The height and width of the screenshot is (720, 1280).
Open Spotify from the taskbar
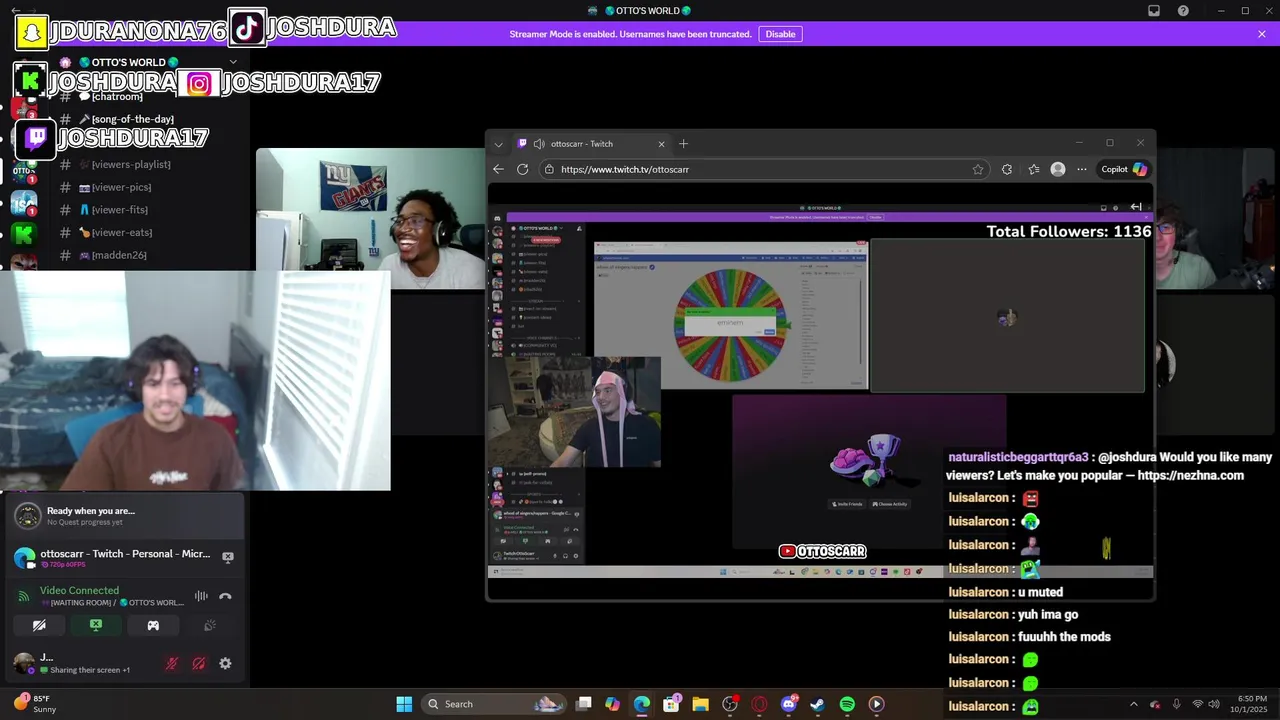[x=847, y=704]
